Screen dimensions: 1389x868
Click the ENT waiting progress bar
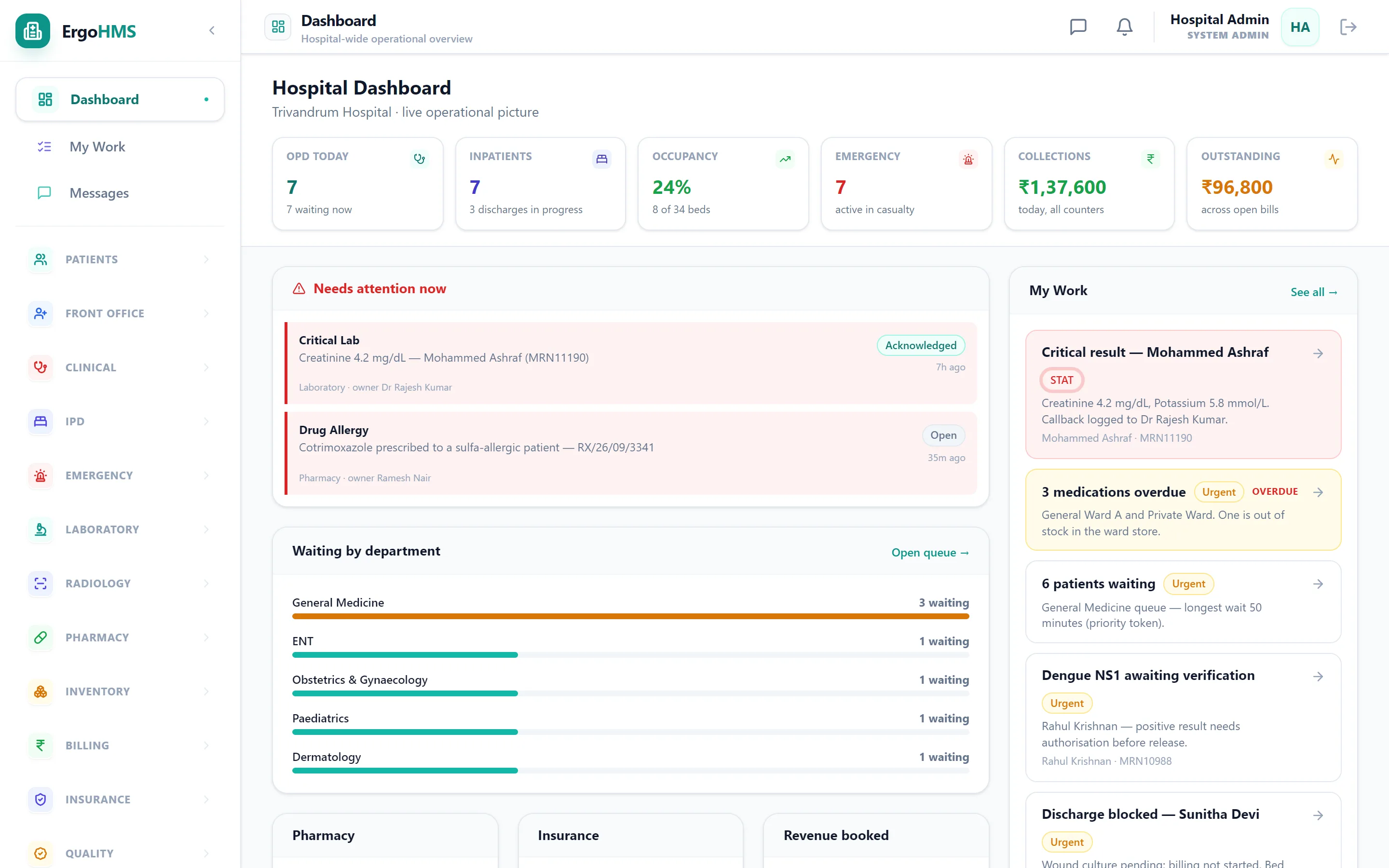click(630, 654)
